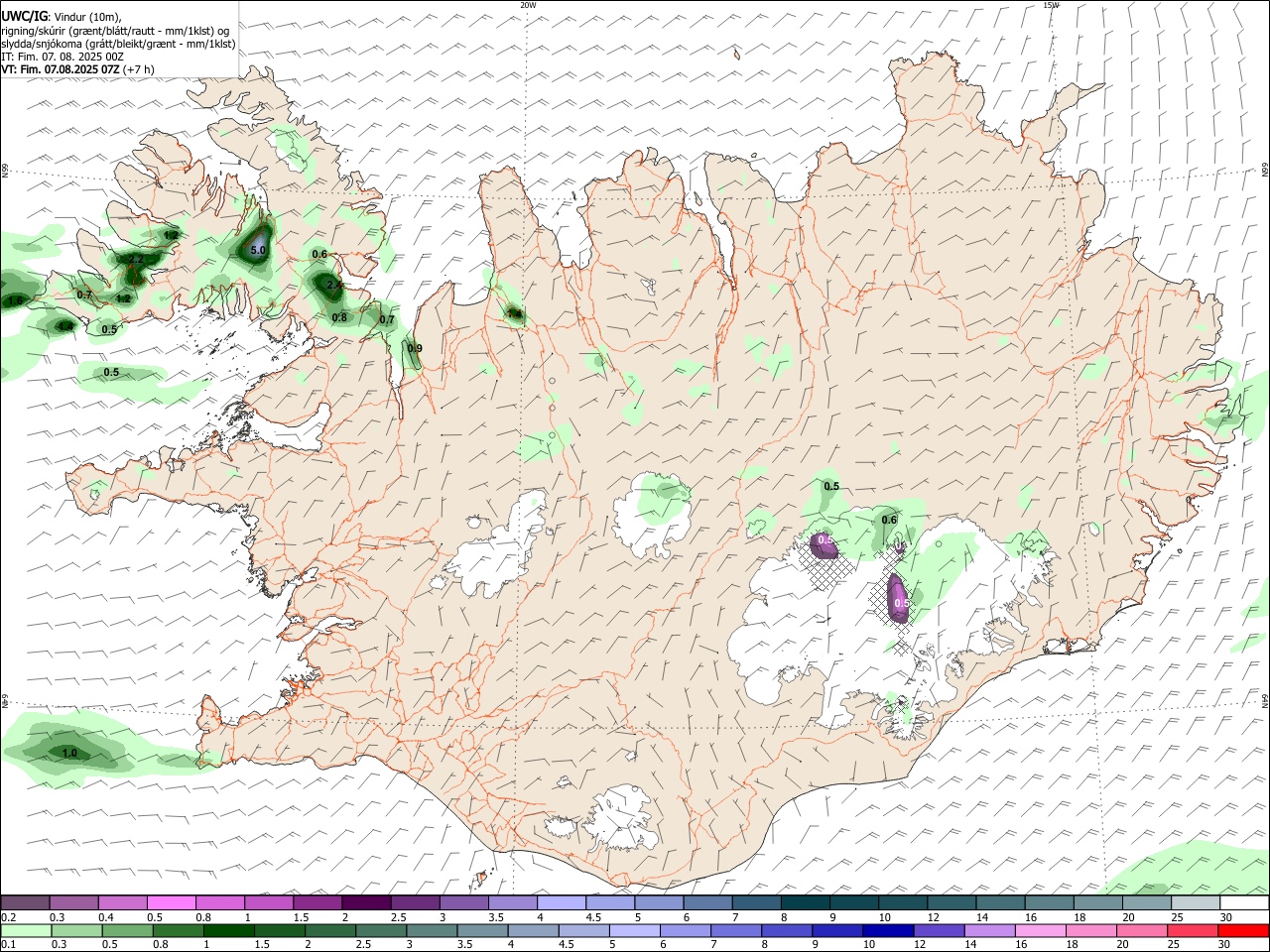Viewport: 1270px width, 952px height.
Task: Click the 5.0 rainfall maximum label
Action: [x=257, y=251]
